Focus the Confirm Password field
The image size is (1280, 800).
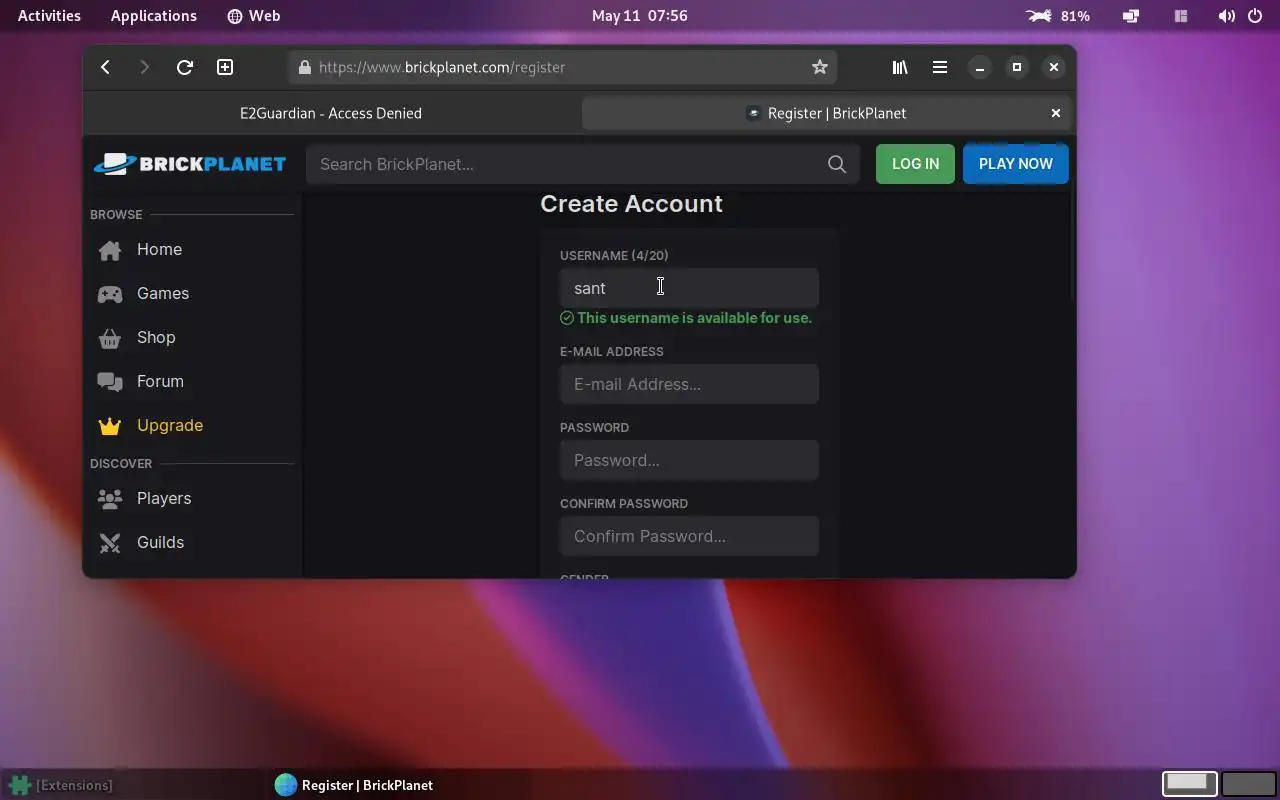[x=689, y=536]
